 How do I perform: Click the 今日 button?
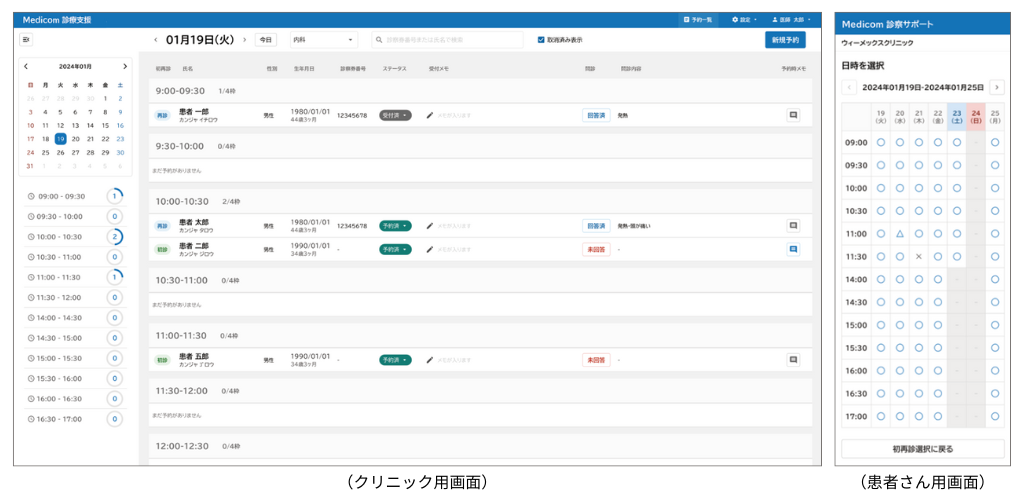[x=265, y=40]
